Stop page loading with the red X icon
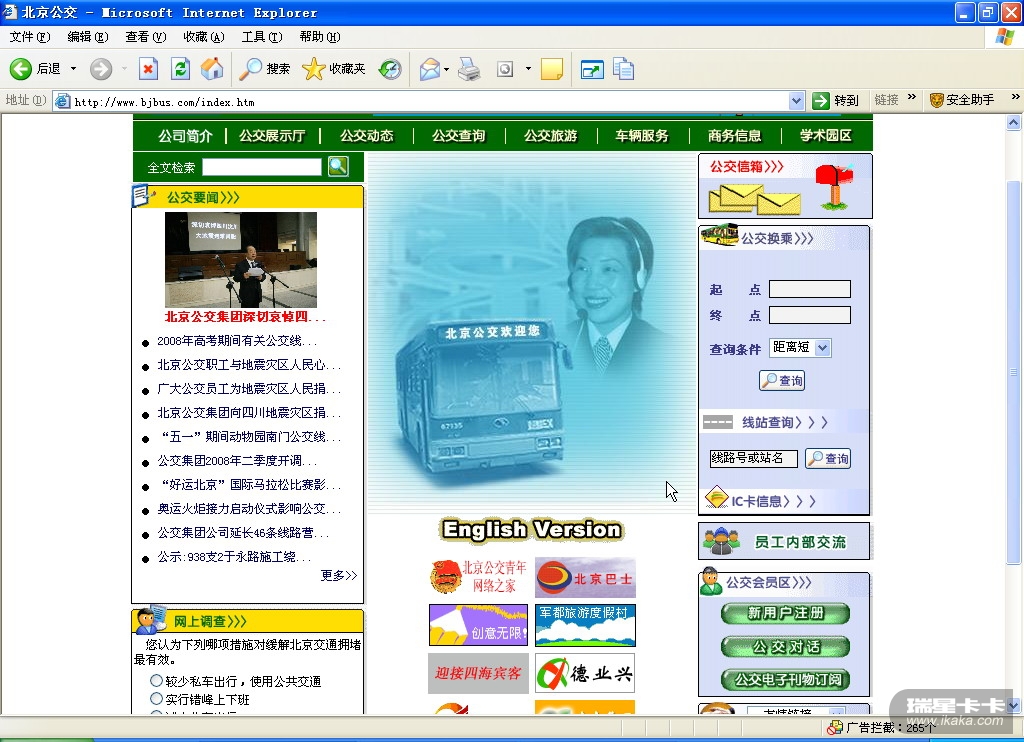 [148, 69]
